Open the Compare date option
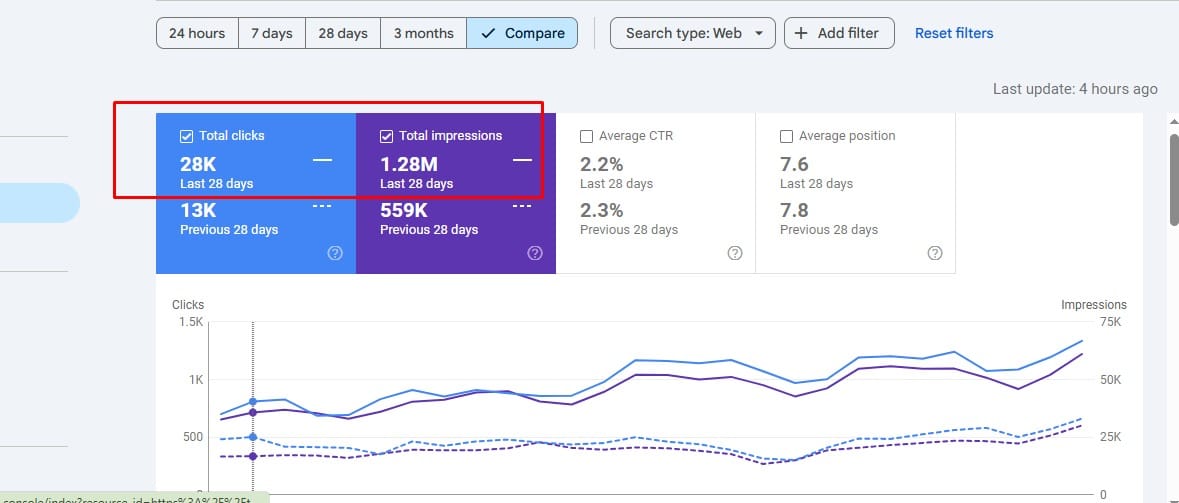 pyautogui.click(x=522, y=33)
